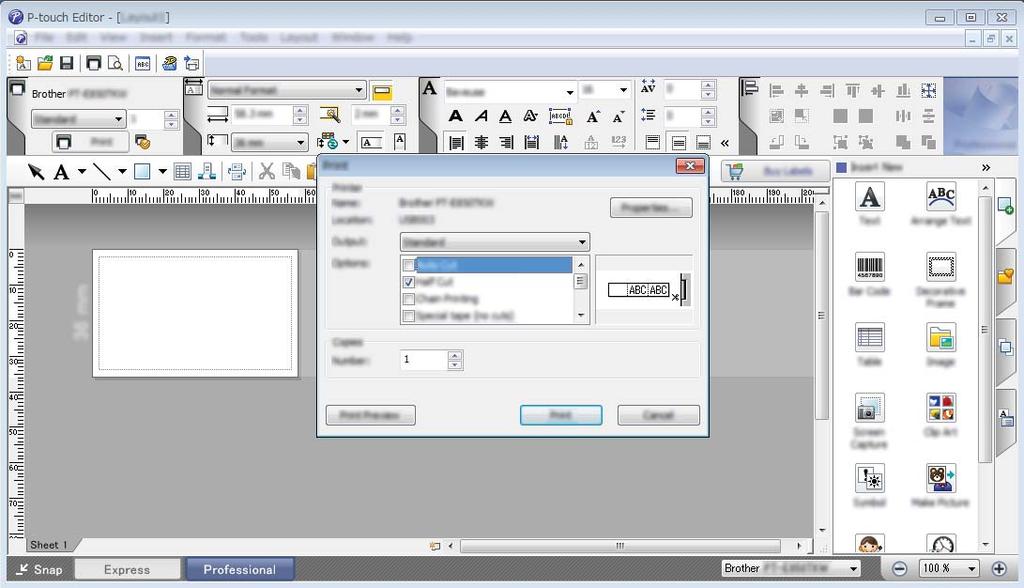Check the Special tape (no cuts) option
Screen dimensions: 1024x588
[409, 316]
